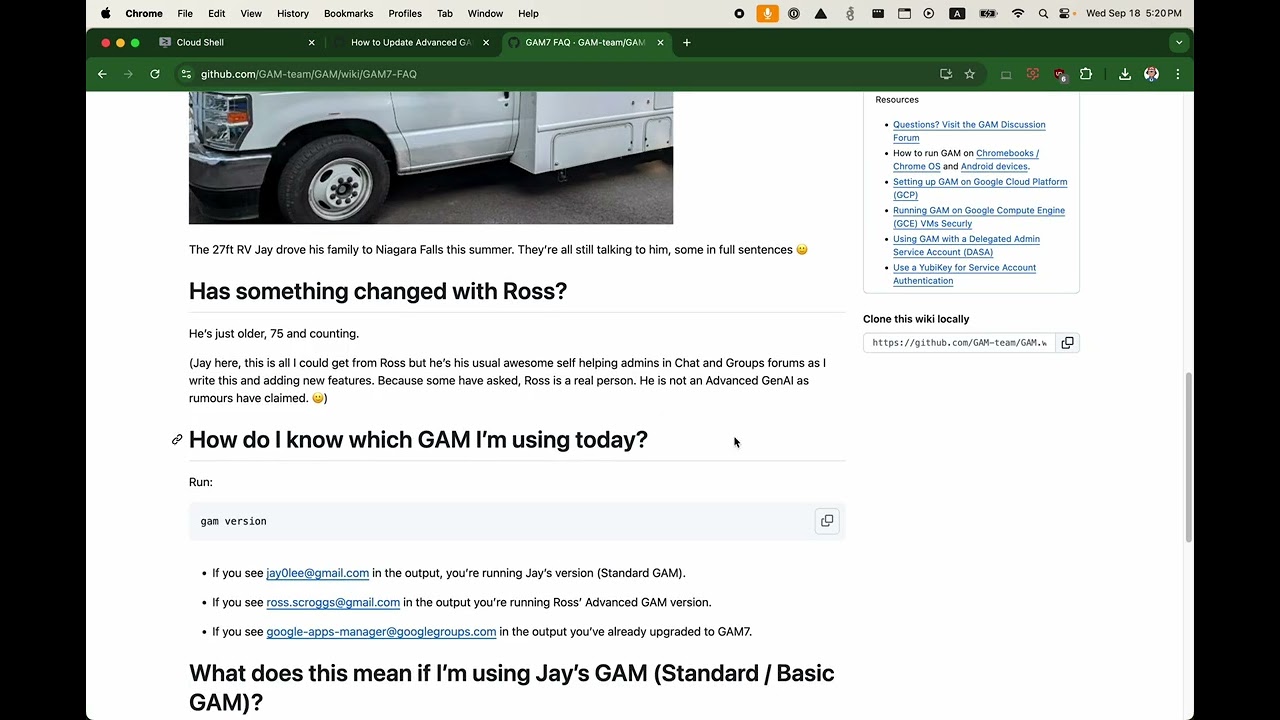Click the wiki clone URL field
The image size is (1280, 720).
pyautogui.click(x=959, y=343)
